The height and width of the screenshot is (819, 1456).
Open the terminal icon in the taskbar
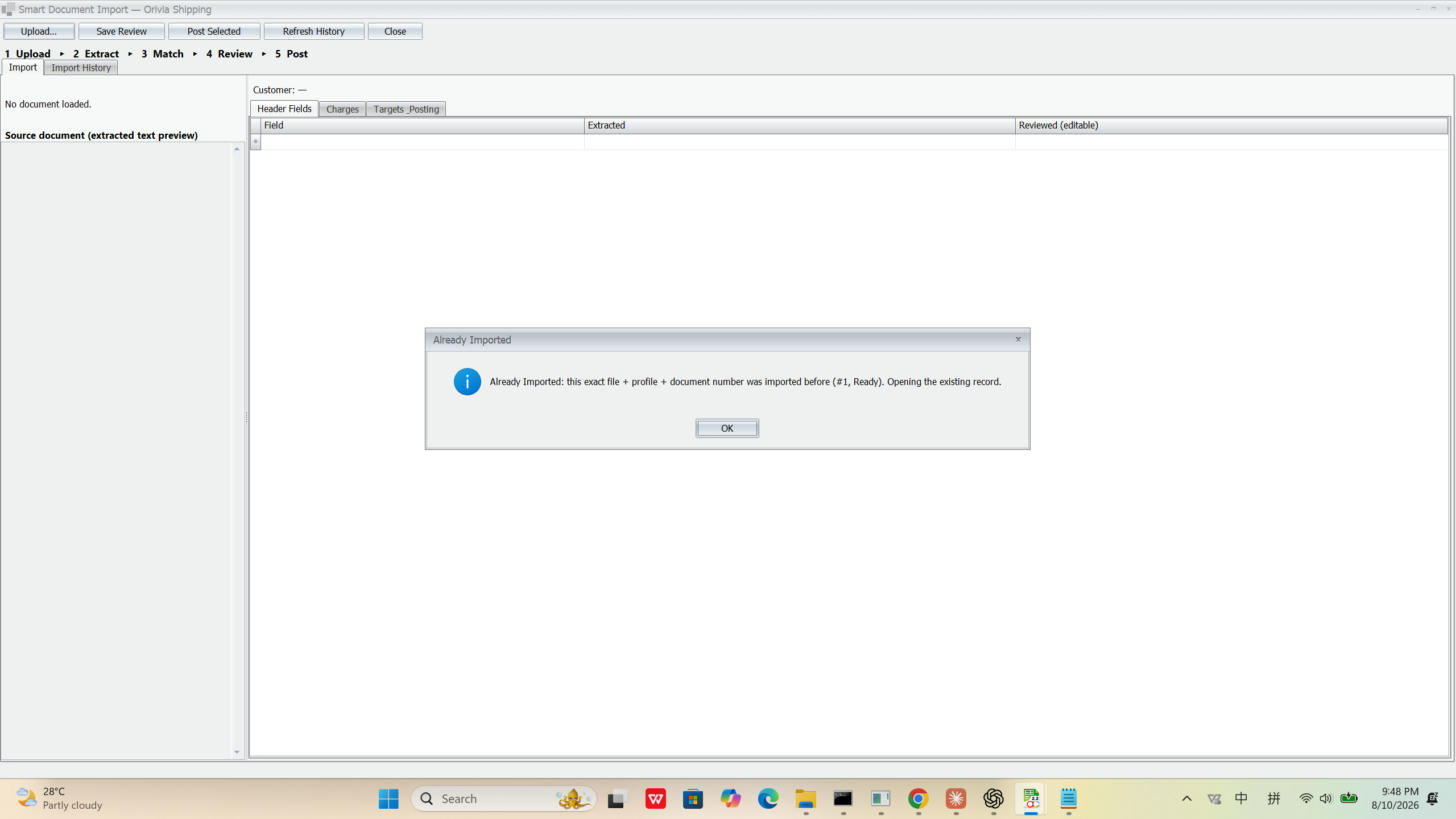click(x=843, y=798)
